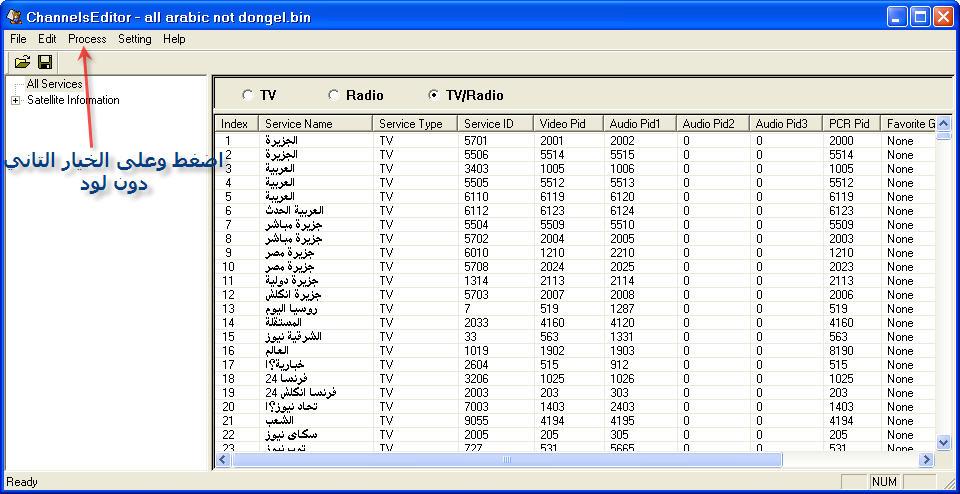
Task: Sort by the Video Pid column header
Action: coord(568,124)
